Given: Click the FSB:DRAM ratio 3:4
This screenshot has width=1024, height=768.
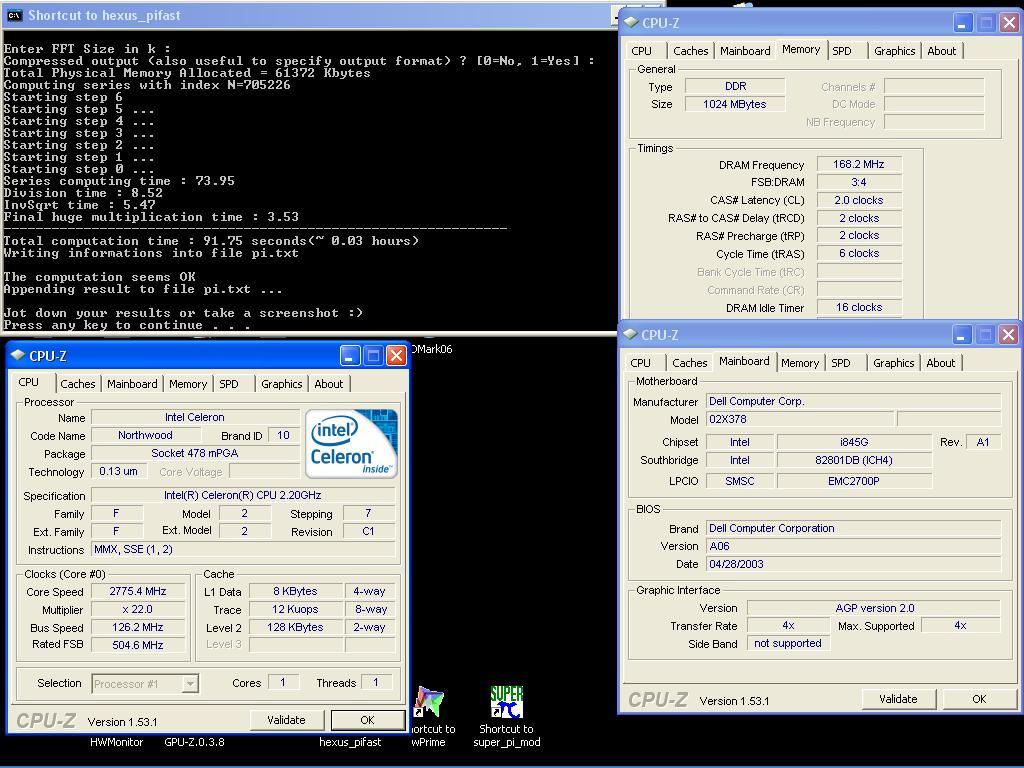Looking at the screenshot, I should tap(859, 182).
